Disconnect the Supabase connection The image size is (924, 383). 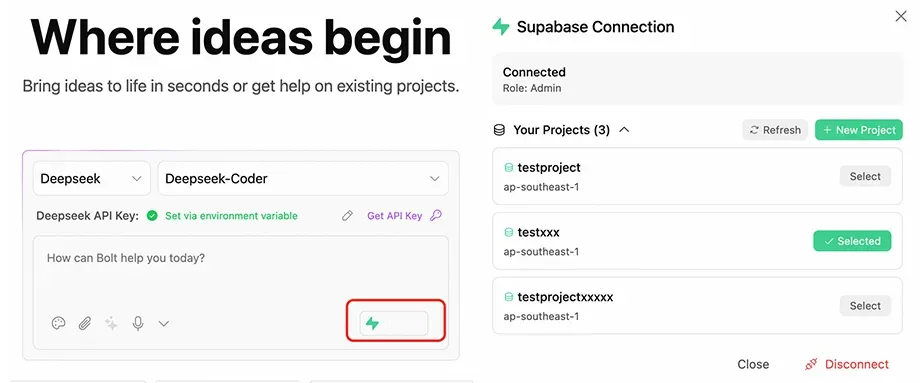[847, 364]
